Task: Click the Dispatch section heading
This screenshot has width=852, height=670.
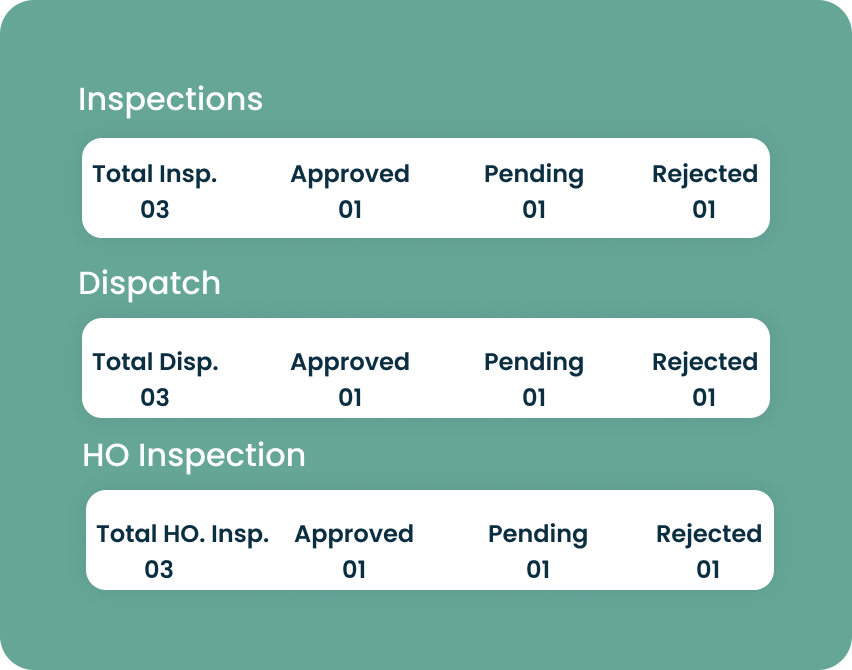Action: tap(149, 284)
